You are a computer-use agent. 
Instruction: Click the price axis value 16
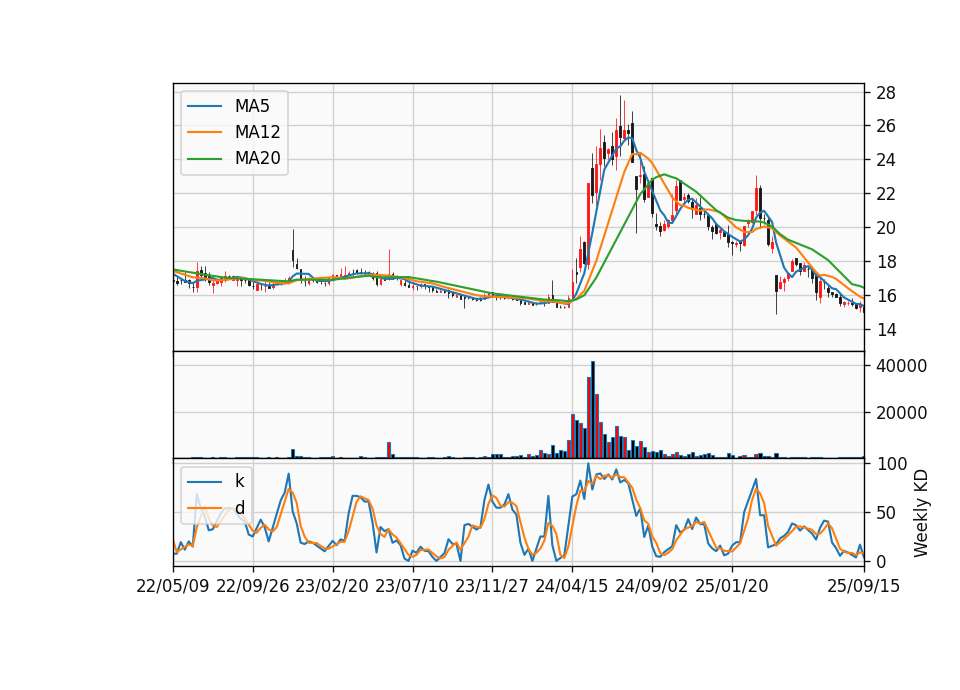coord(886,296)
